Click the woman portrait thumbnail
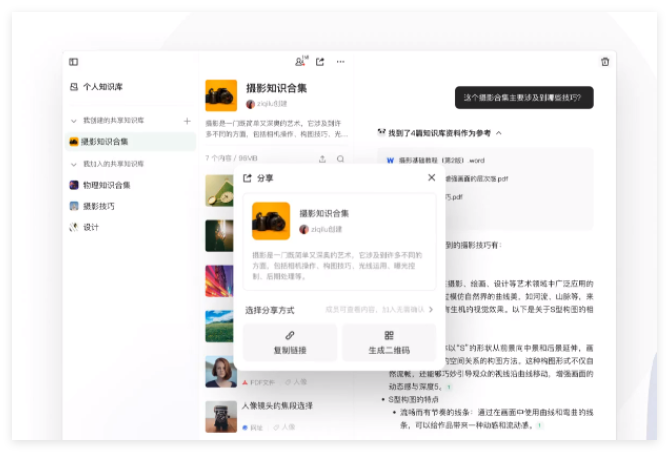Screen dimensions: 669x452 tap(221, 372)
